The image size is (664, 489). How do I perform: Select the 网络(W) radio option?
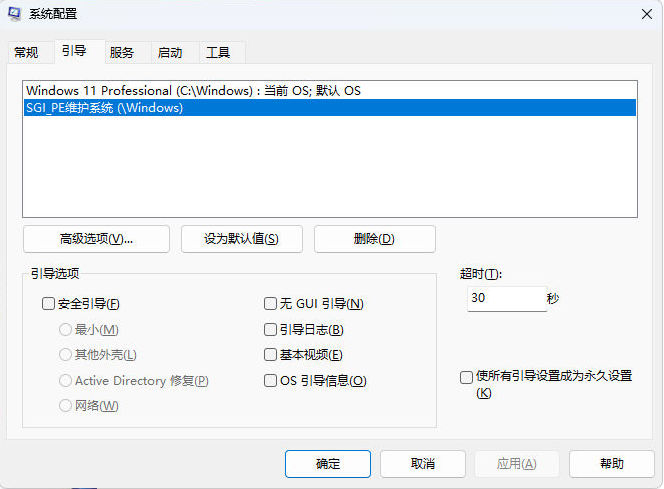pos(65,406)
